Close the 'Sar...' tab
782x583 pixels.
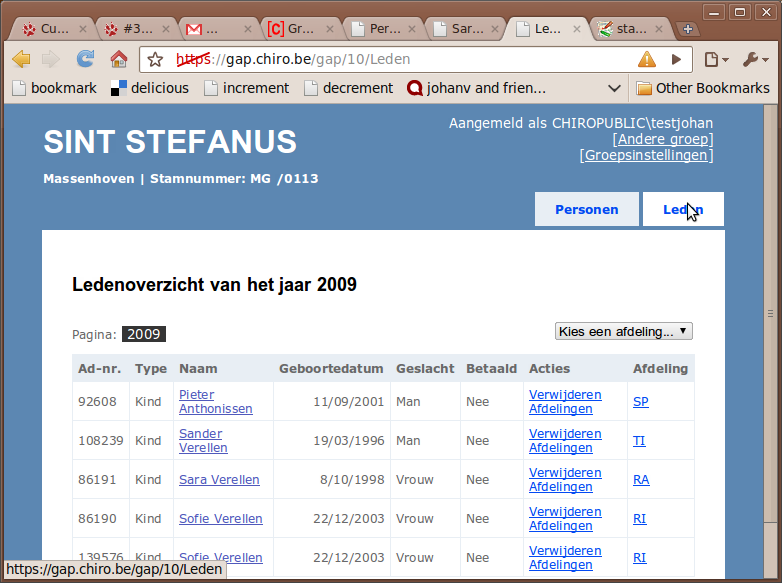click(x=494, y=29)
